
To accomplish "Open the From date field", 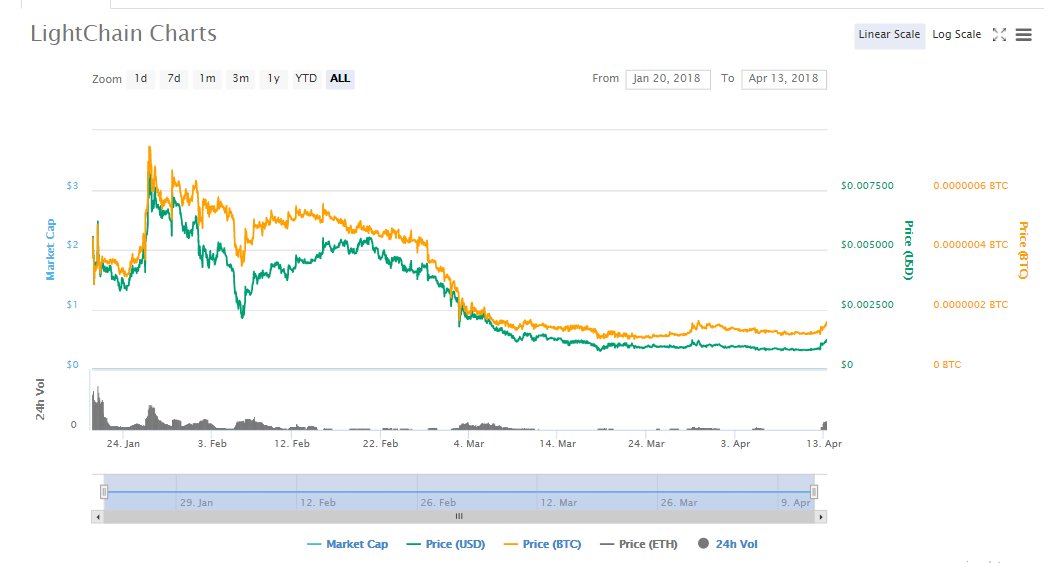I will click(x=668, y=79).
